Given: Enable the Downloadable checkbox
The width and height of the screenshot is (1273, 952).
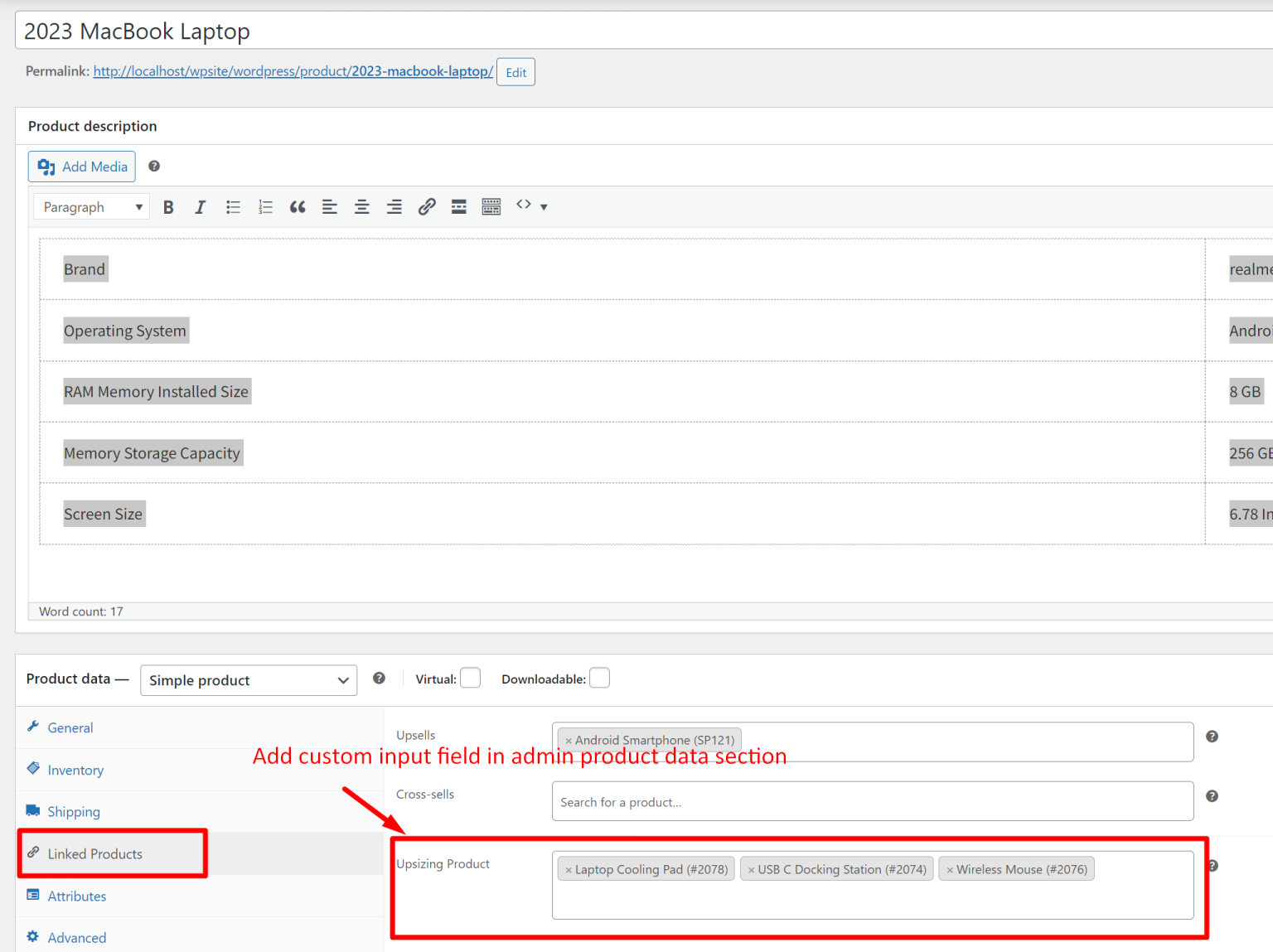Looking at the screenshot, I should (599, 678).
